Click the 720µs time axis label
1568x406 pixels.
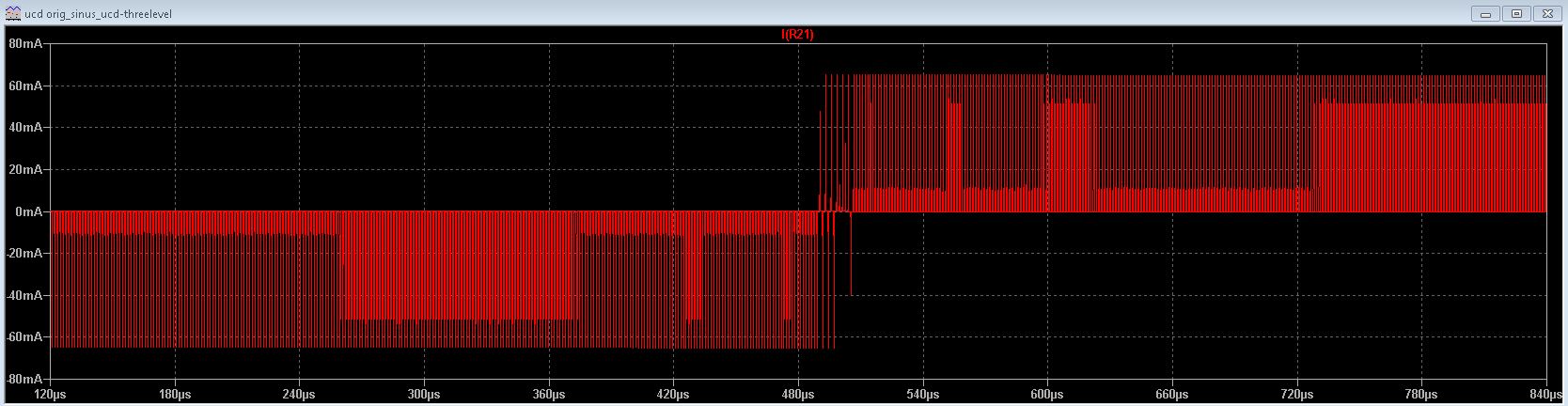point(1296,394)
